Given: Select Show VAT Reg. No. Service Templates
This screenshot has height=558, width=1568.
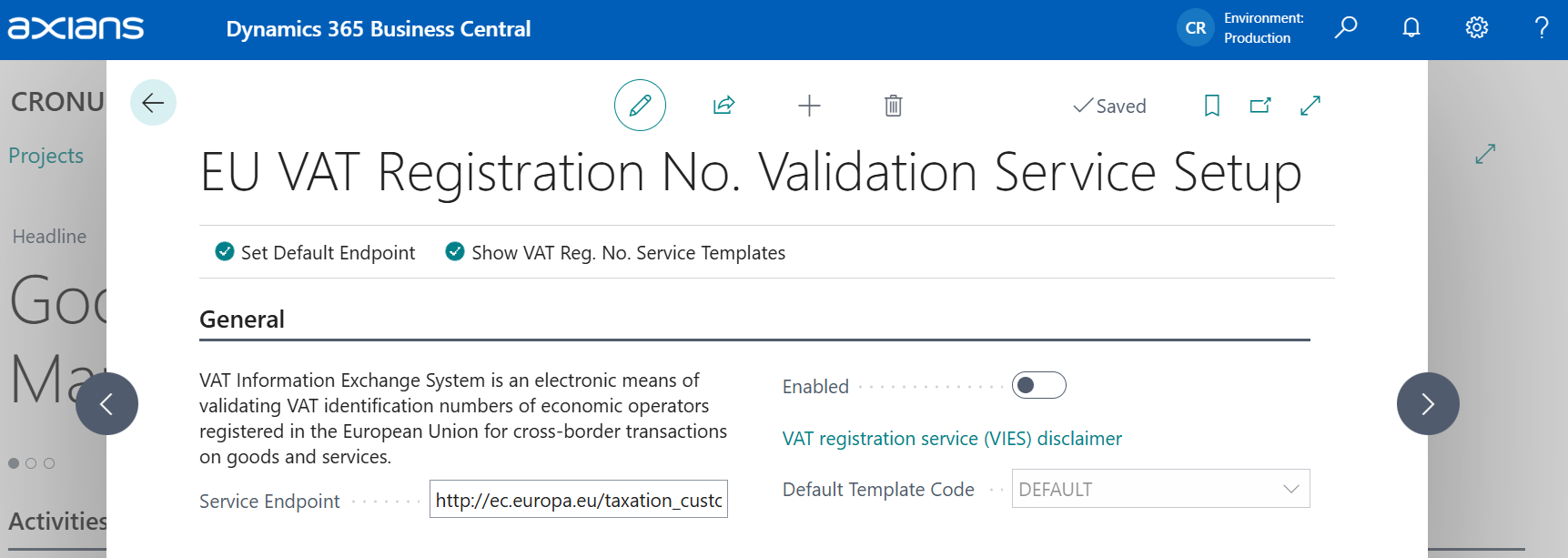Looking at the screenshot, I should 615,252.
